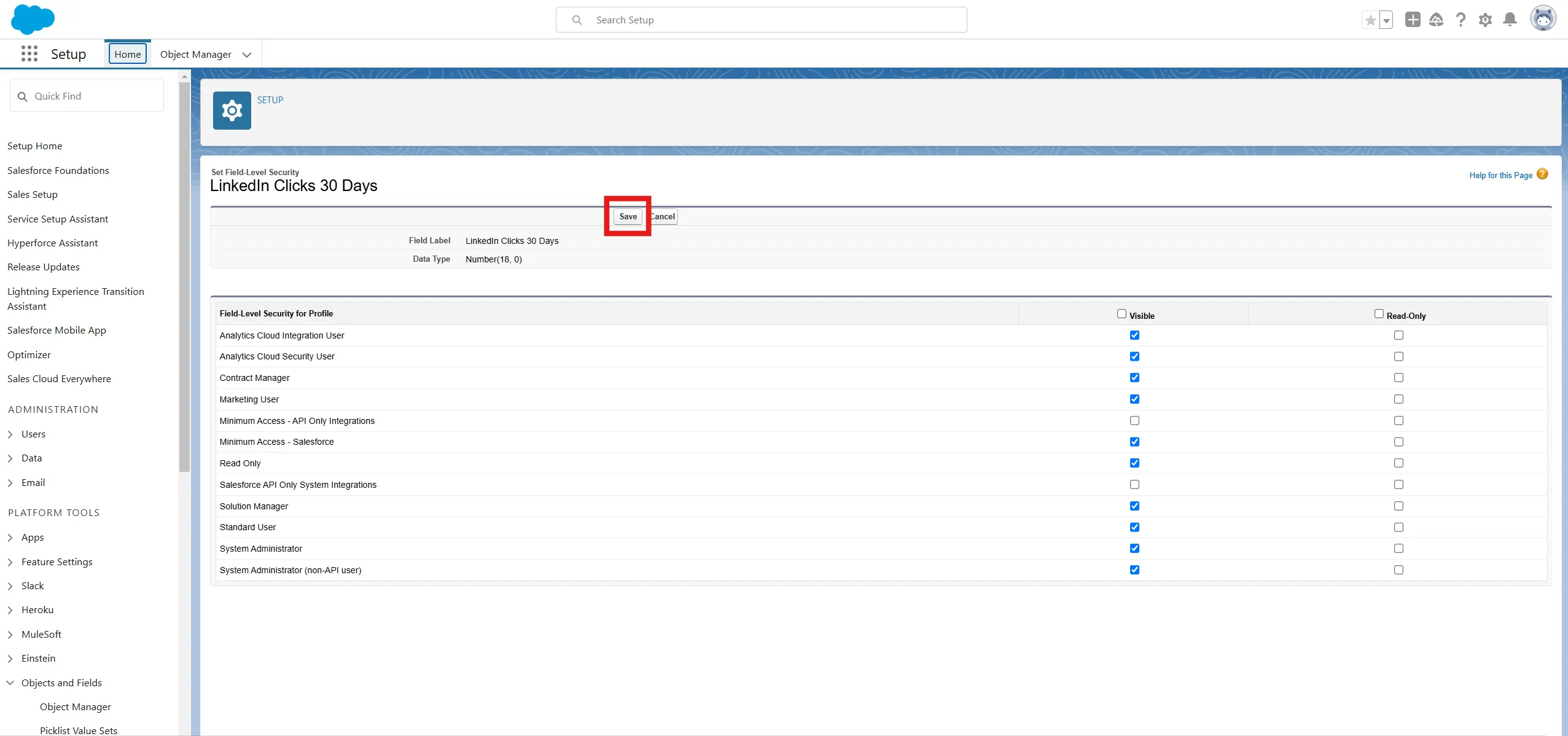Open Help for this Page link
1568x736 pixels.
point(1500,175)
